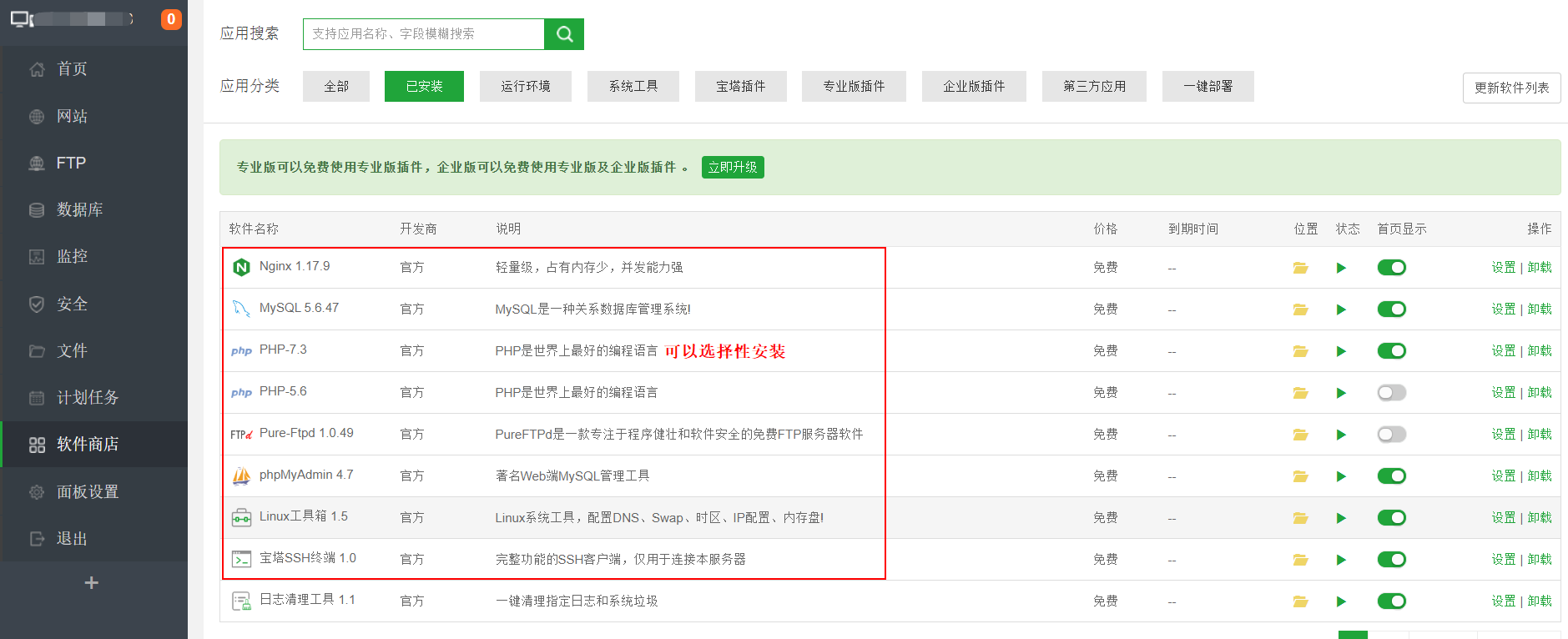Open the MySQL 5.6.47 folder location icon
This screenshot has width=1568, height=639.
1300,309
